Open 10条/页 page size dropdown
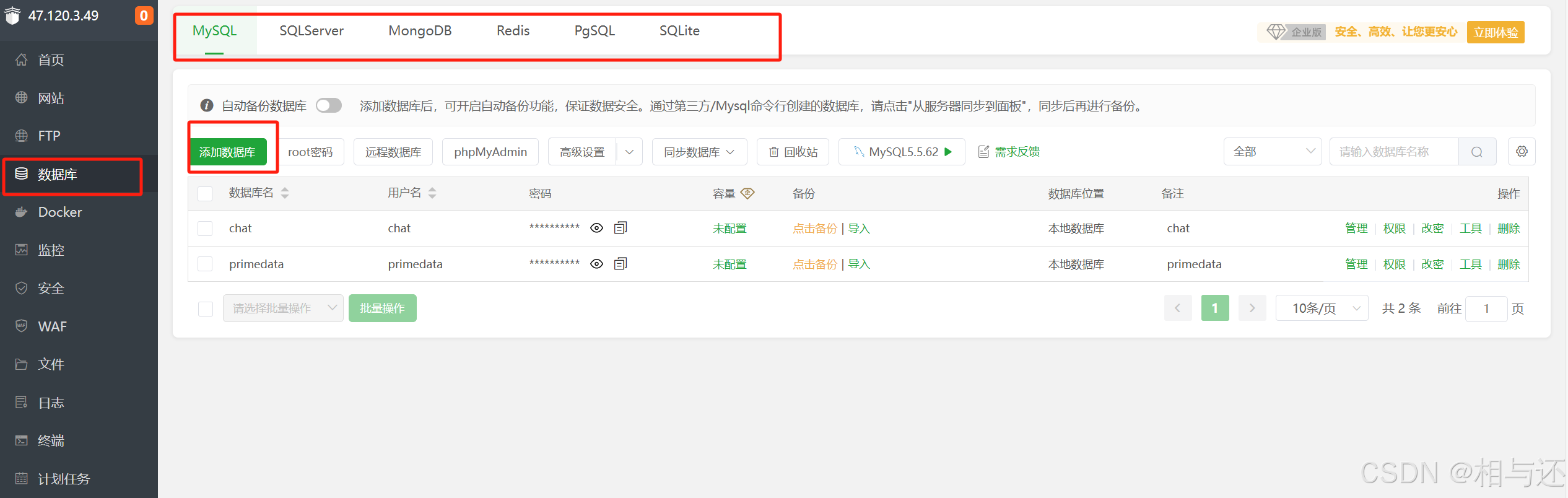 coord(1322,308)
